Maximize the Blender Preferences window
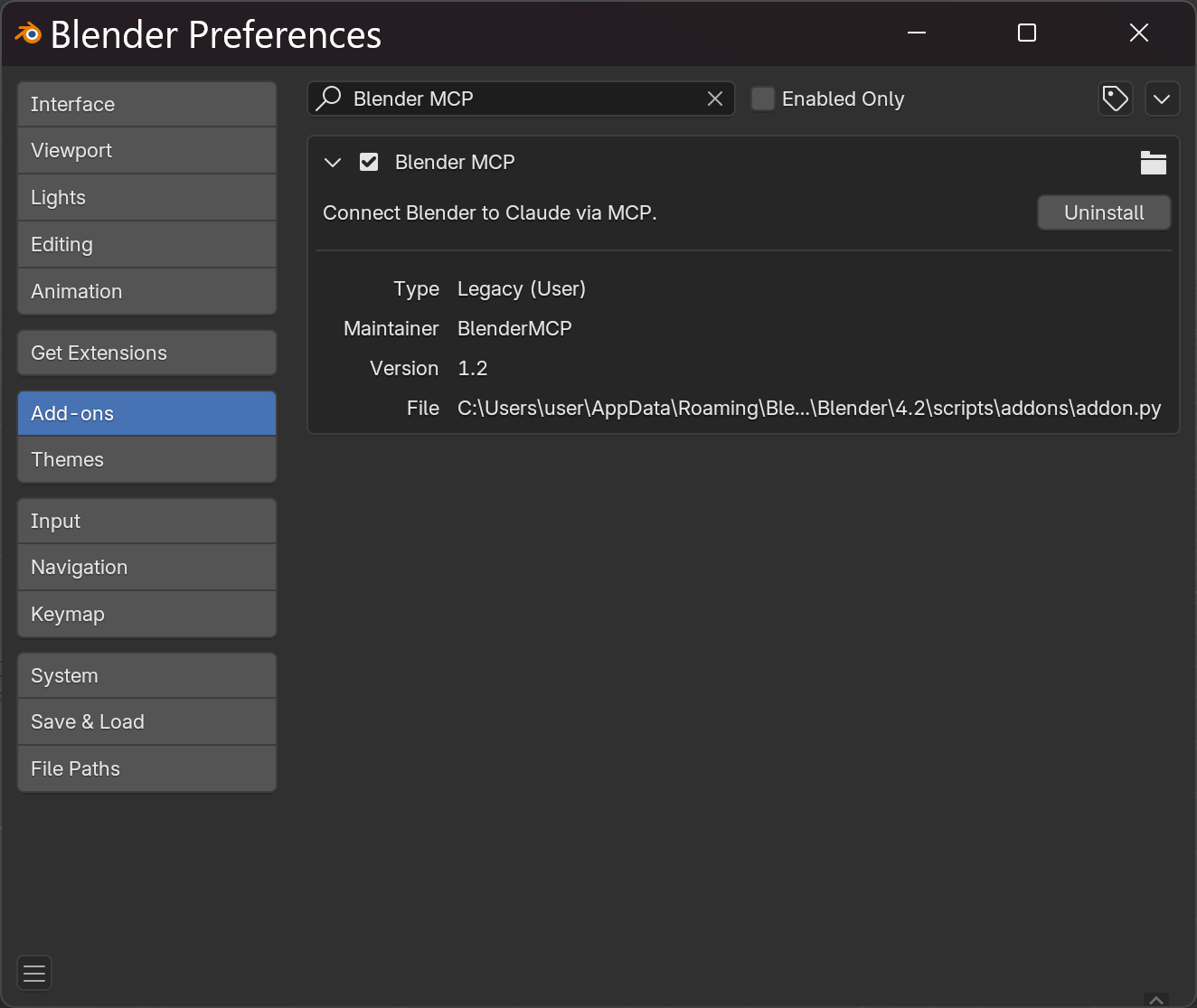This screenshot has width=1197, height=1008. click(1027, 33)
